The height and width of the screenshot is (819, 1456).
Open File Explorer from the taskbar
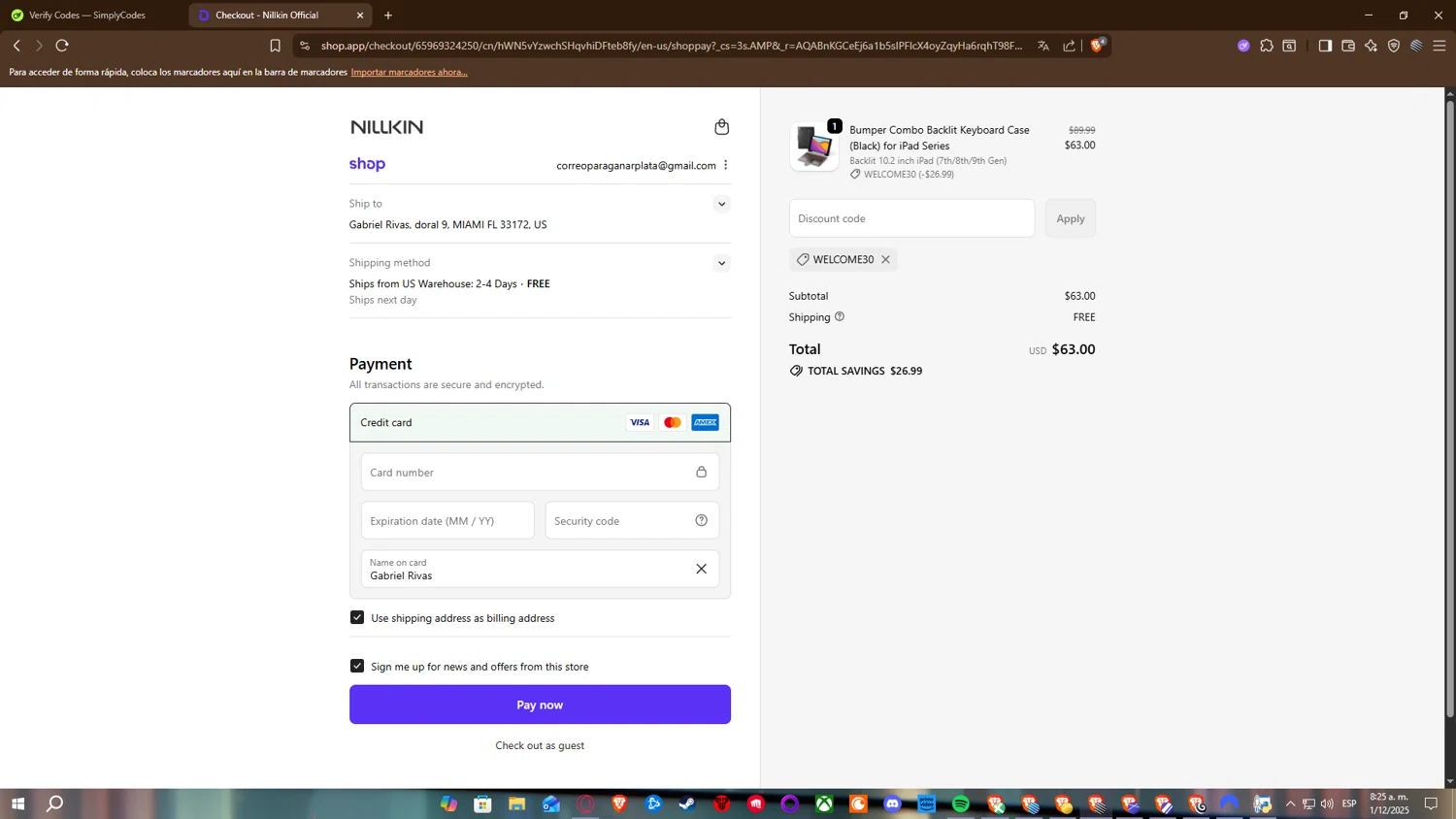pos(516,803)
